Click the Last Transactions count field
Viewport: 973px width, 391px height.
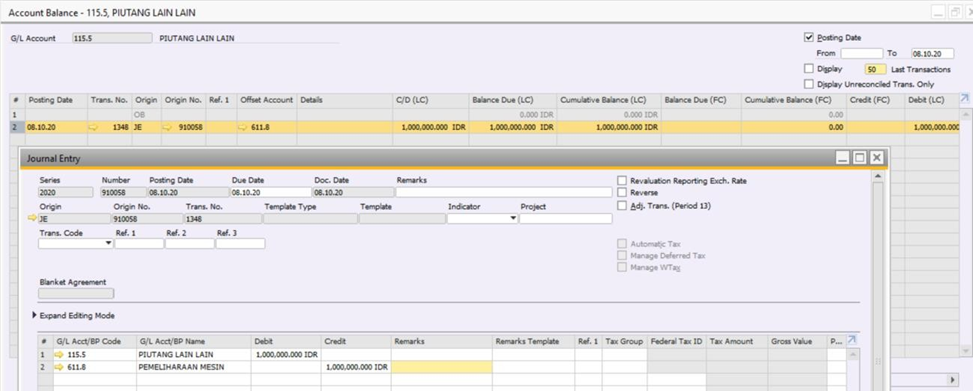(876, 70)
